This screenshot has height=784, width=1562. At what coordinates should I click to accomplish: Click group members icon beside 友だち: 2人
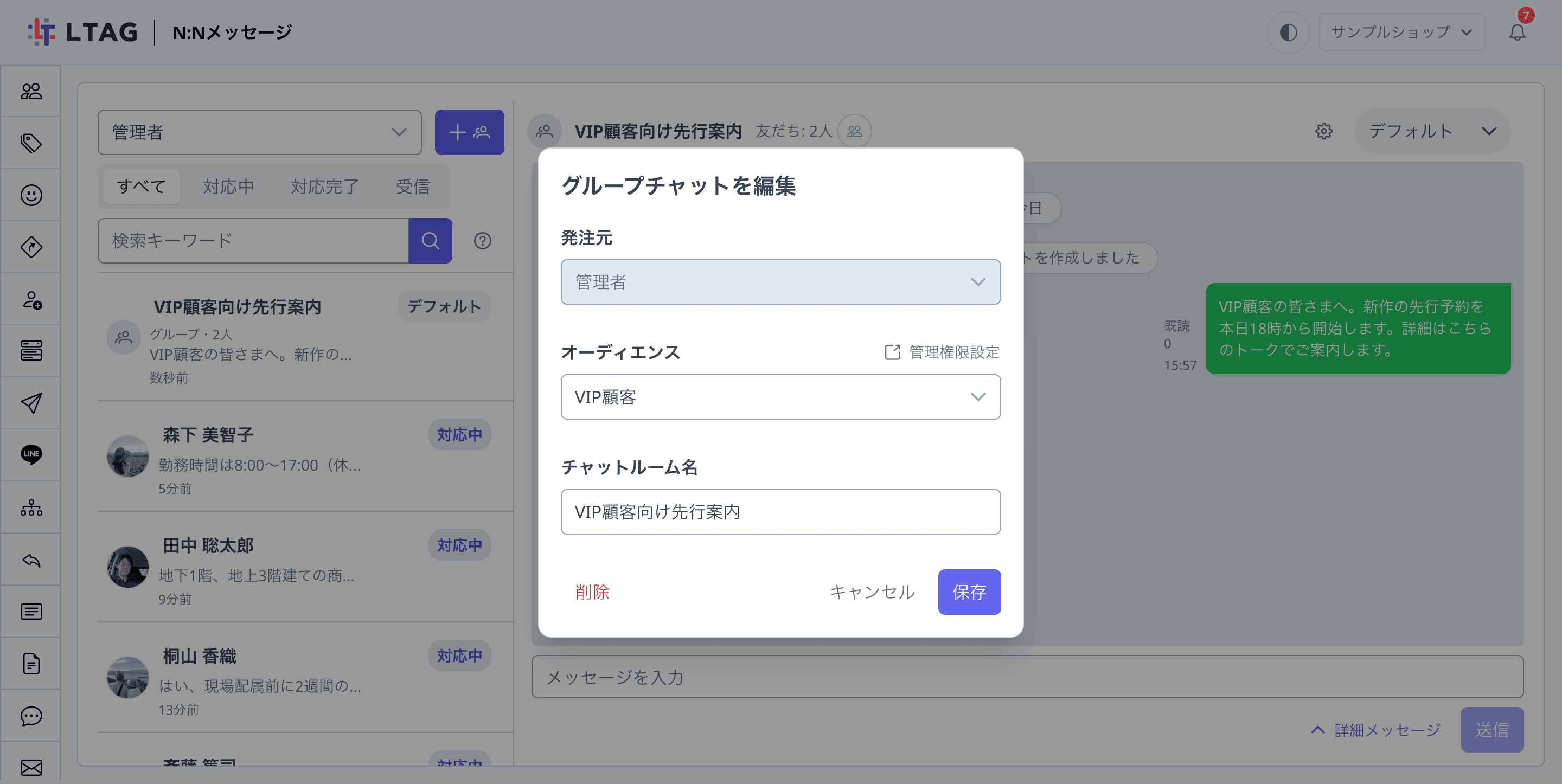(x=854, y=131)
